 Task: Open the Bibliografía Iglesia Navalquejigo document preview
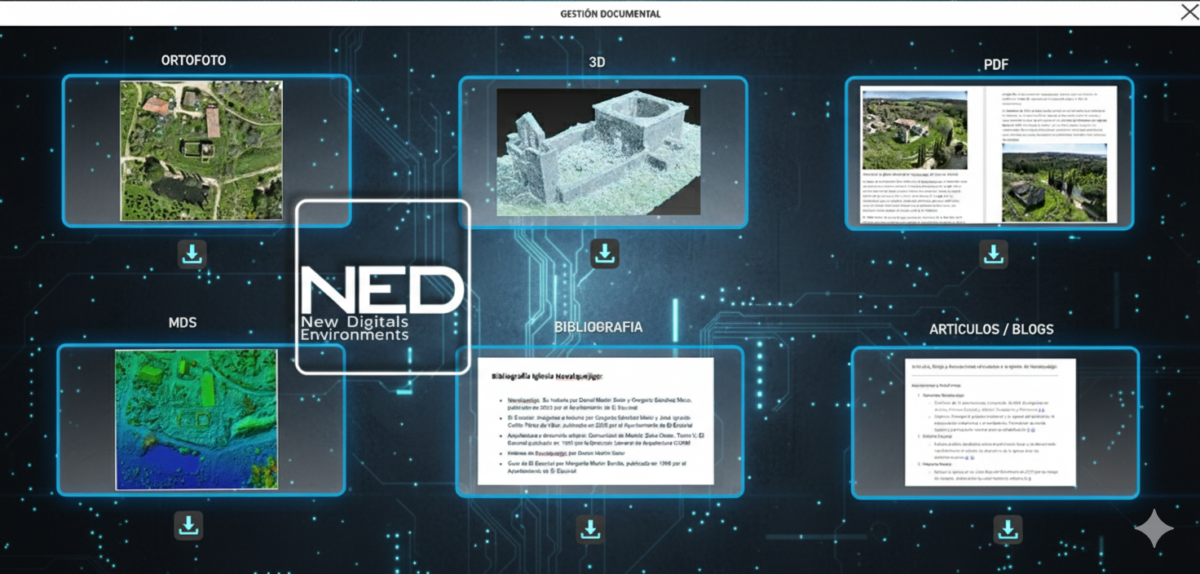(x=596, y=421)
